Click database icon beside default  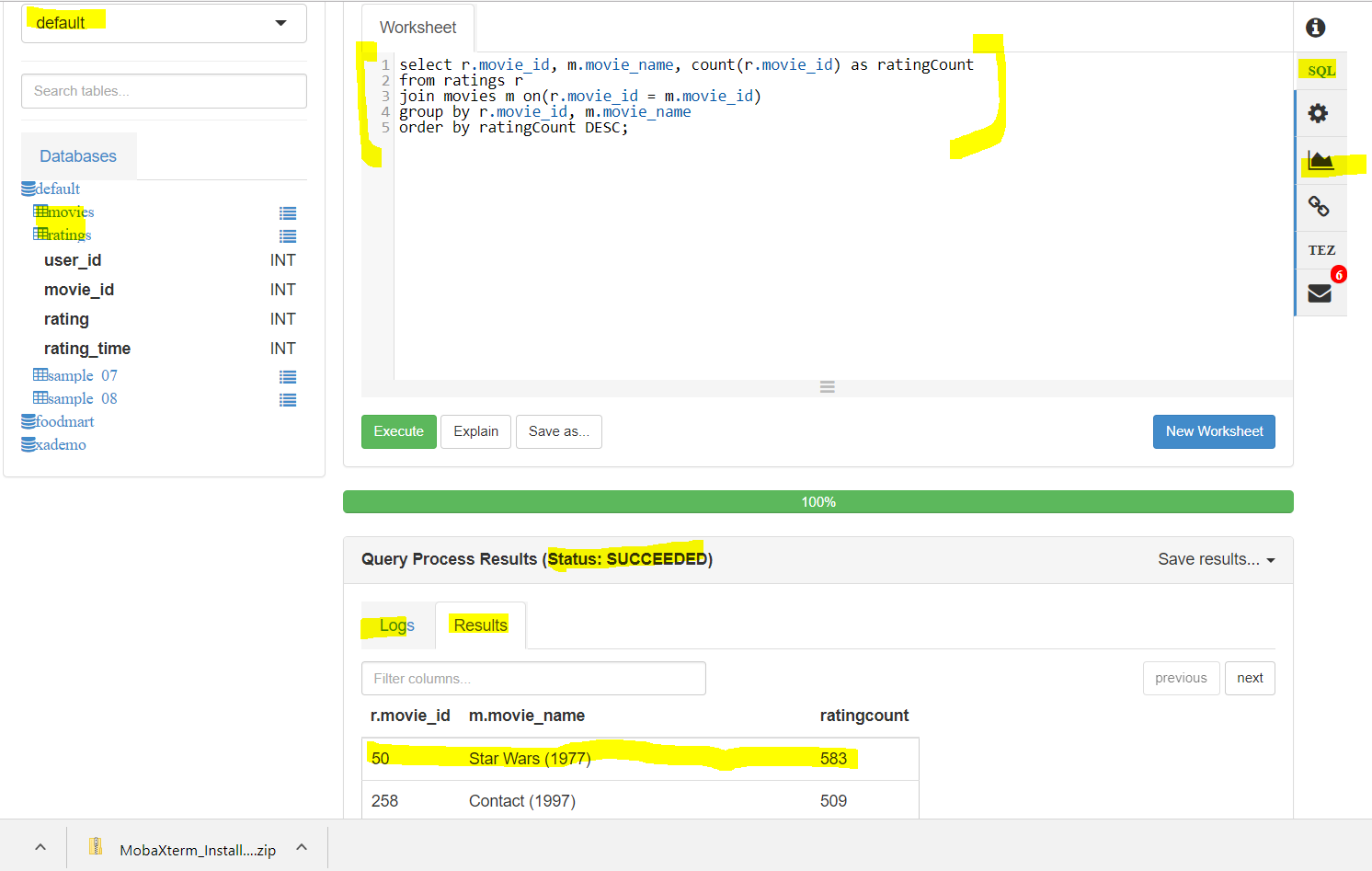[x=29, y=189]
